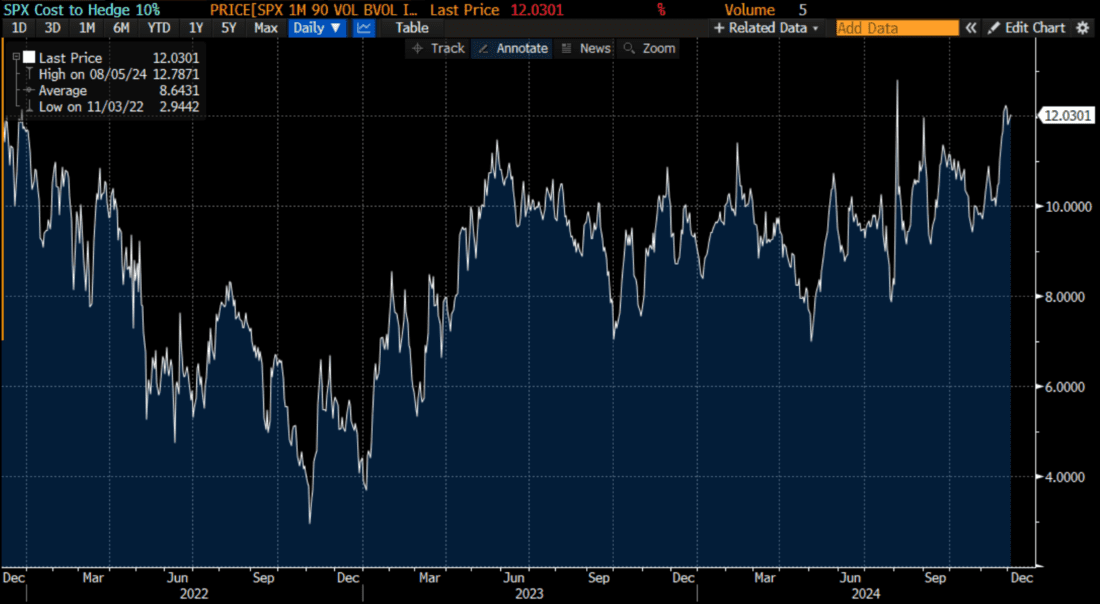1100x604 pixels.
Task: Click the SPX Cost to Hedge 10% title
Action: pyautogui.click(x=82, y=10)
